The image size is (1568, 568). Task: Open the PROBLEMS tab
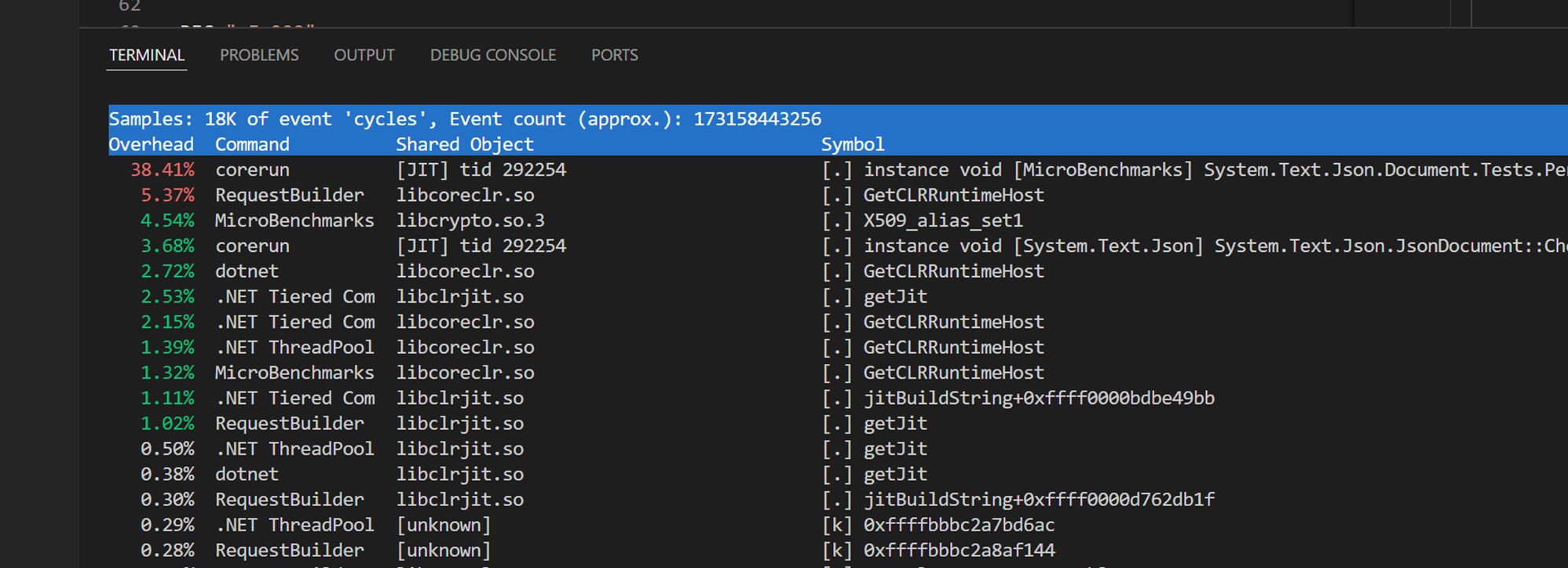[x=259, y=55]
